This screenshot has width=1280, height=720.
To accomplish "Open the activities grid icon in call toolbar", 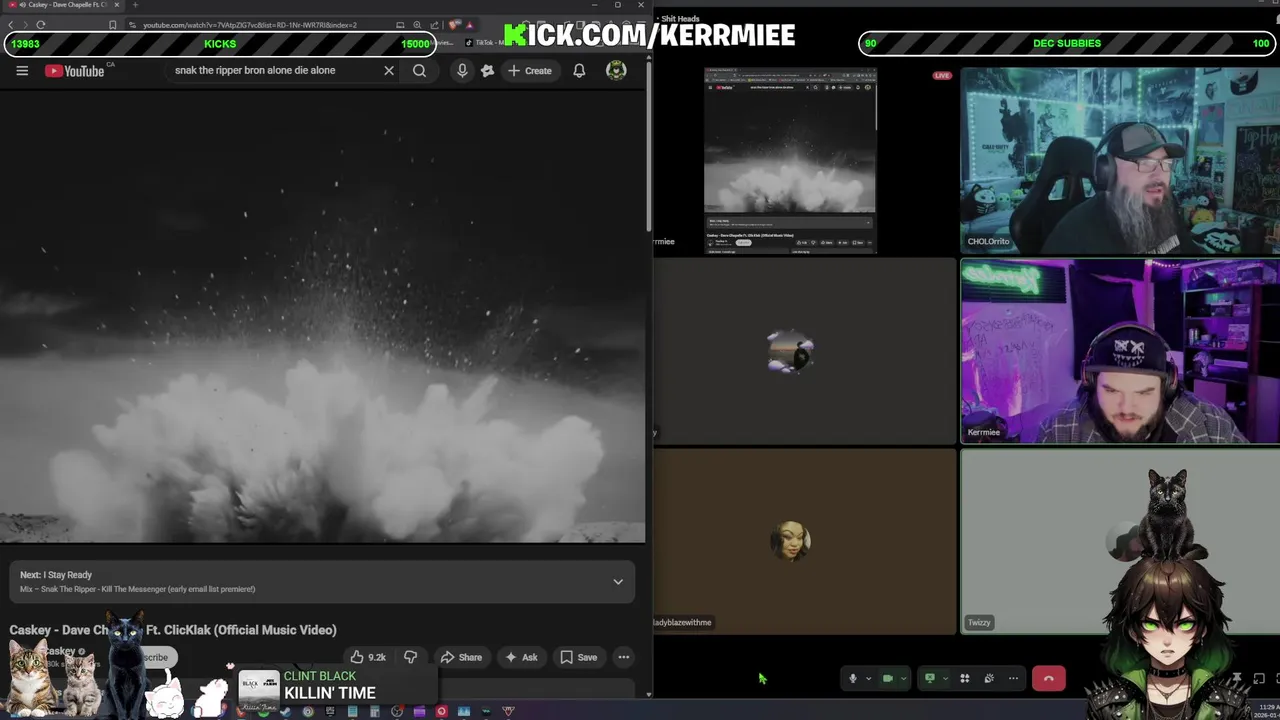I will click(965, 678).
